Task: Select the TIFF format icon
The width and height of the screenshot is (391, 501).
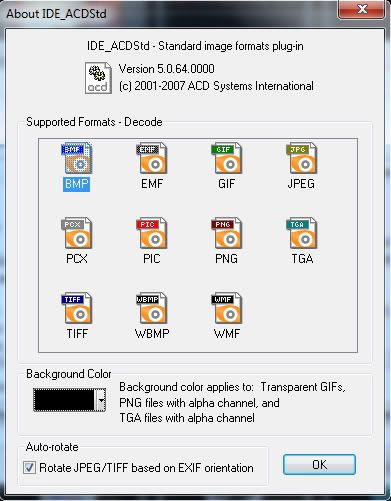Action: [77, 308]
